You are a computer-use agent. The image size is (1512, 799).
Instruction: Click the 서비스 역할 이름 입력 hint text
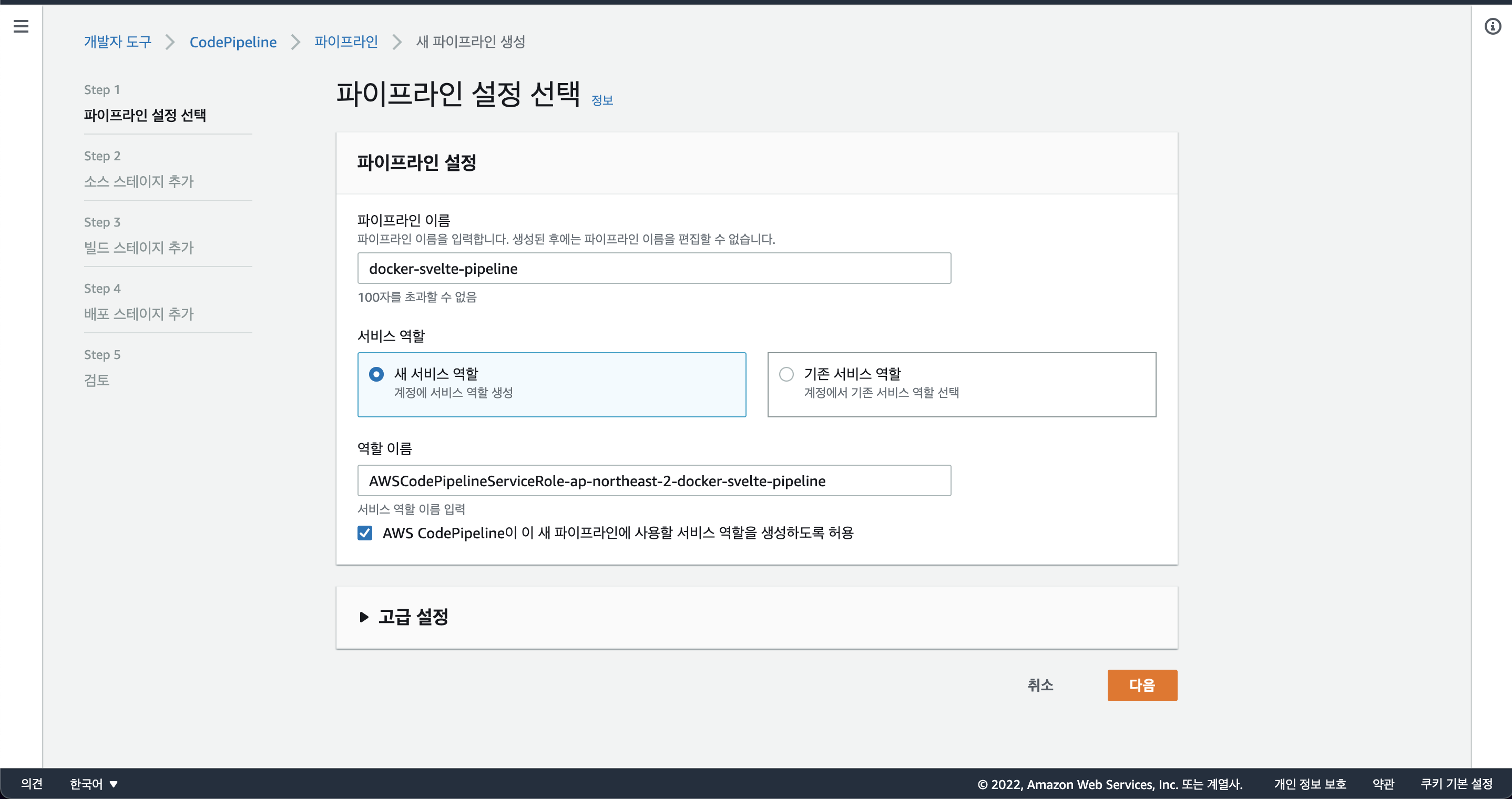(x=411, y=509)
